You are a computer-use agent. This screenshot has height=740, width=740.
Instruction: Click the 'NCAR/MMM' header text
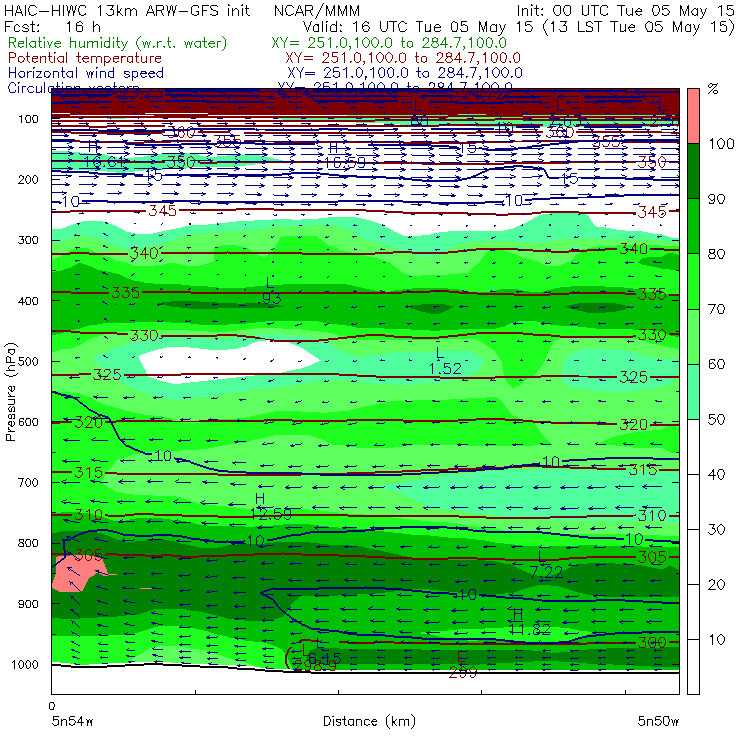317,10
